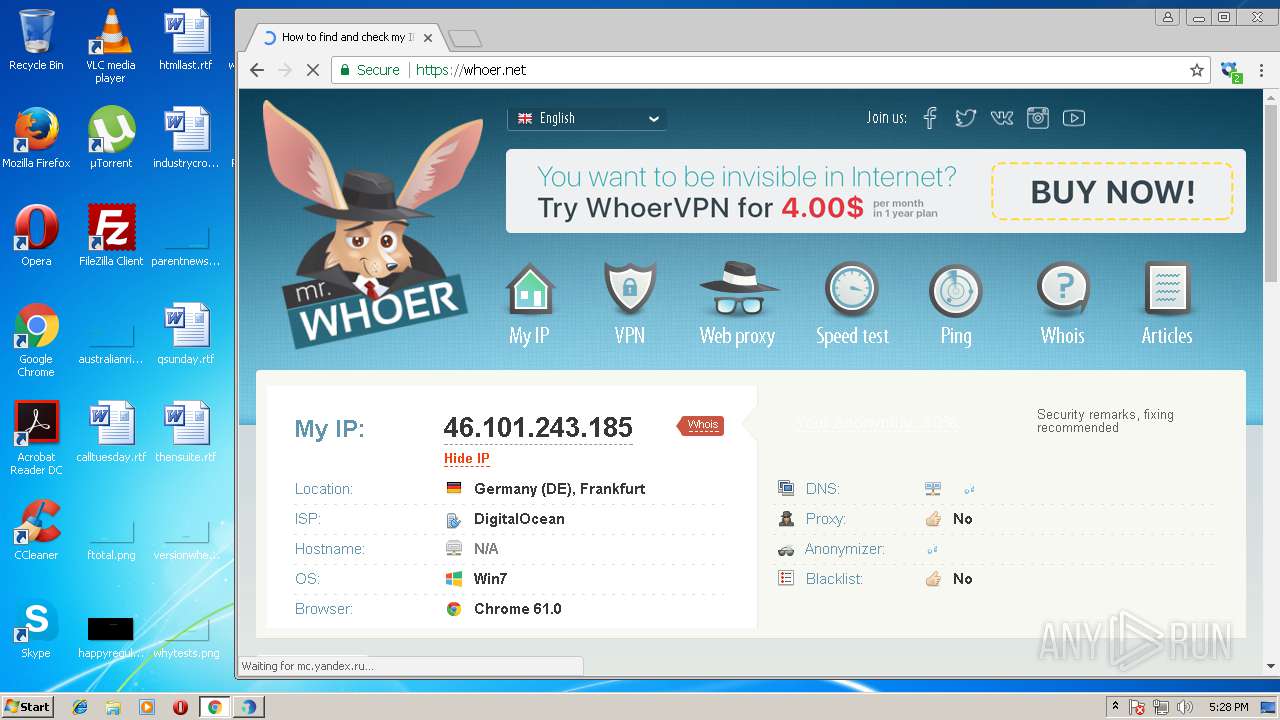Screen dimensions: 1280x720
Task: Click the Hide IP link
Action: coord(467,459)
